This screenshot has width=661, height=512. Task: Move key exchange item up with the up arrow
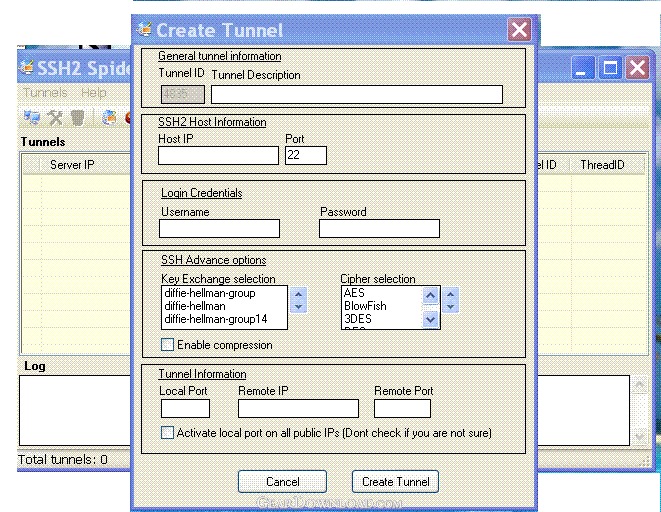[298, 294]
